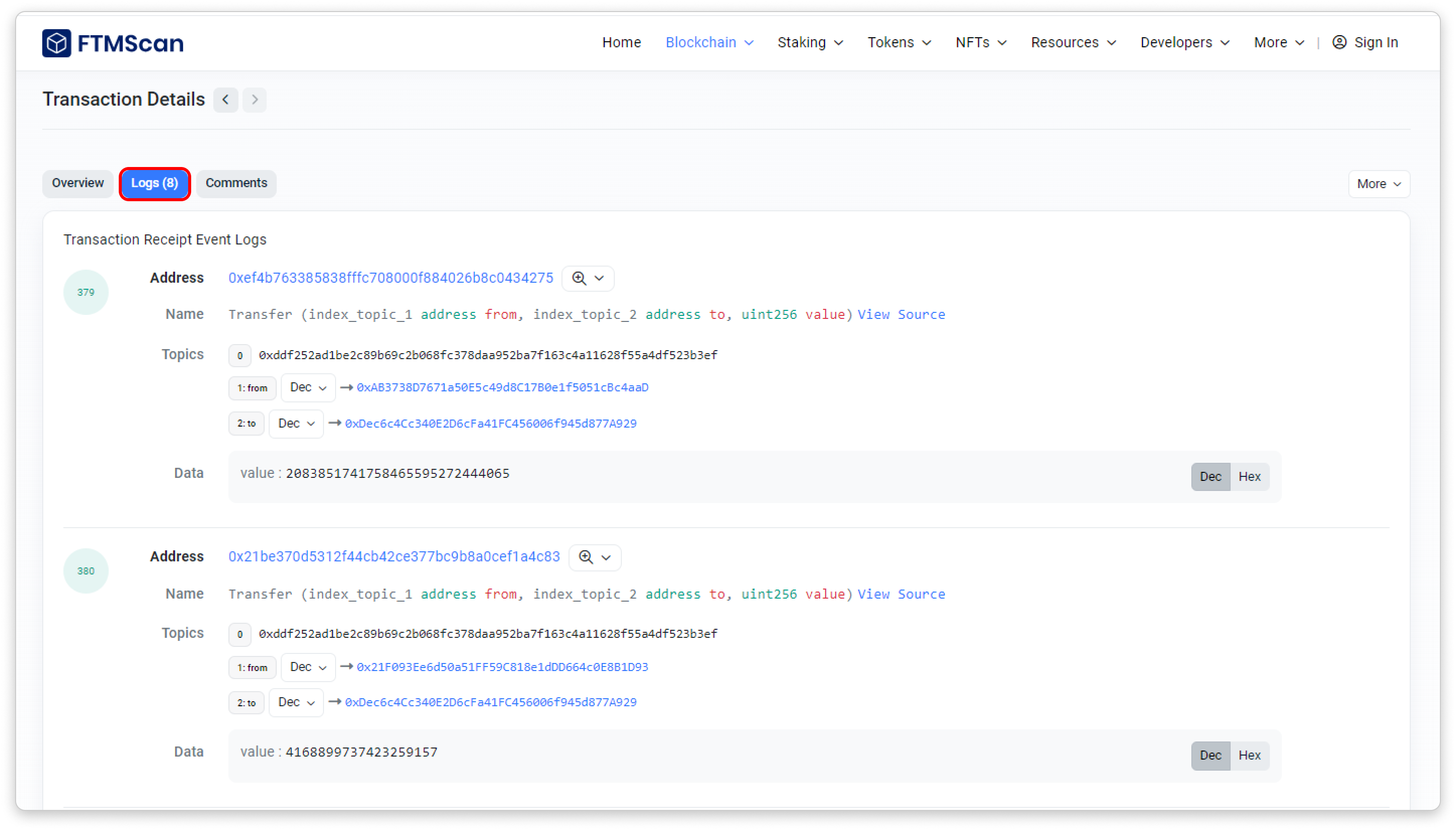Expand the Blockchain menu
Image resolution: width=1456 pixels, height=830 pixels.
tap(709, 42)
